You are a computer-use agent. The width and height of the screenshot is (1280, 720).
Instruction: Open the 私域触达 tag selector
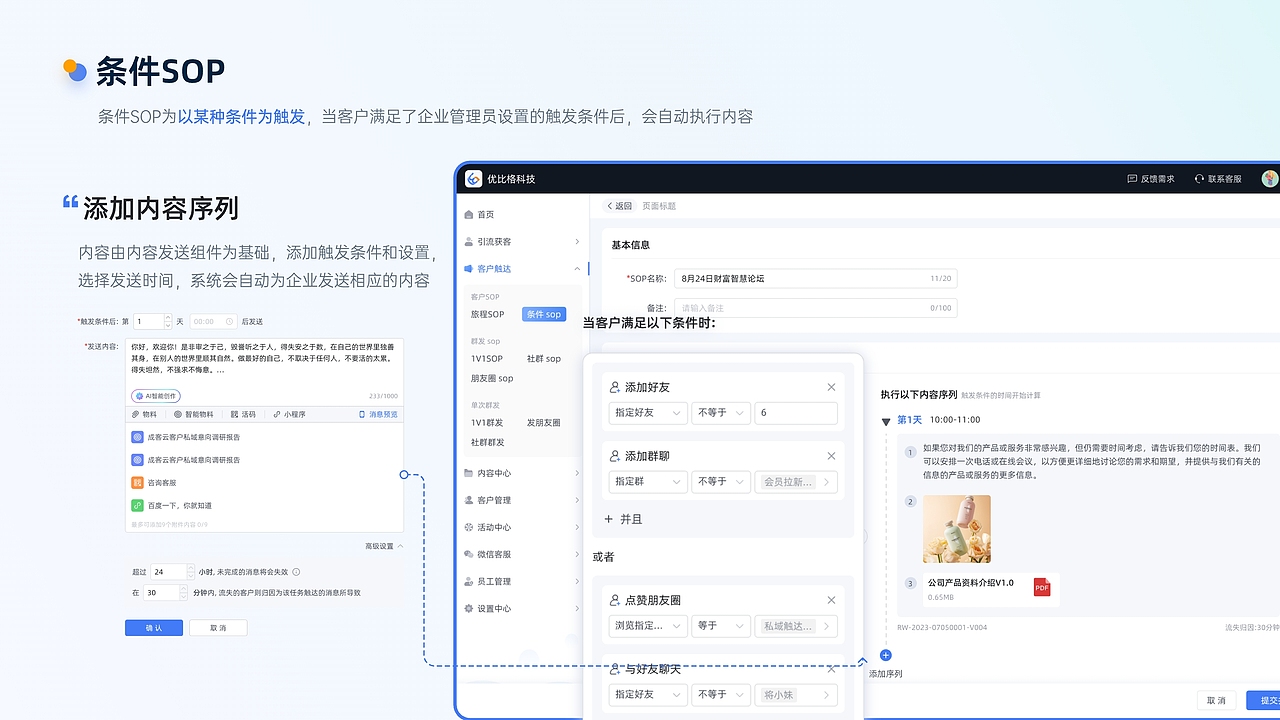(x=796, y=626)
